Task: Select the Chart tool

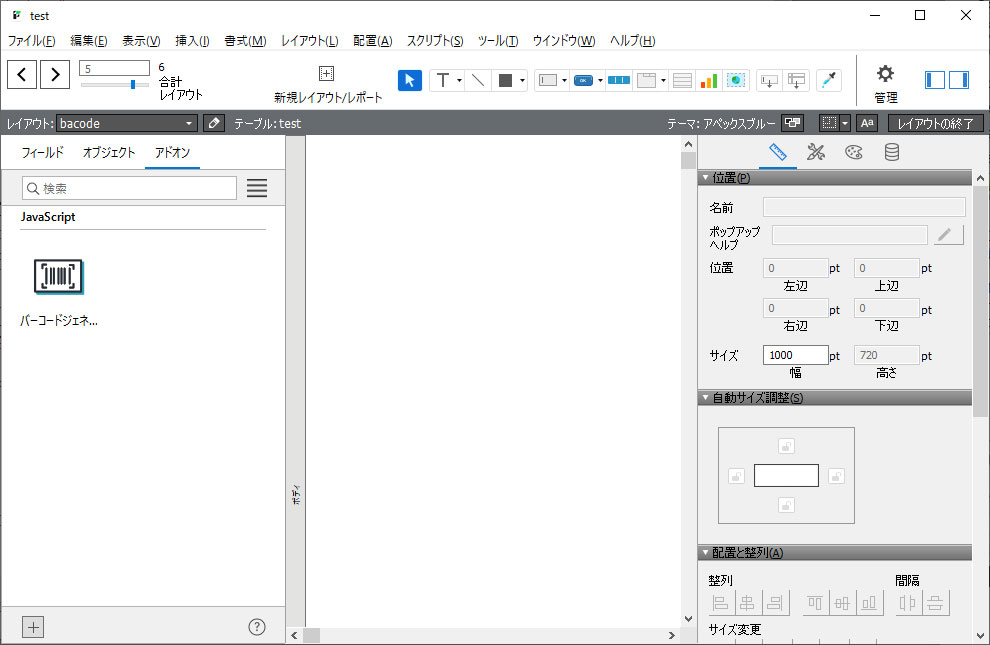Action: click(709, 80)
